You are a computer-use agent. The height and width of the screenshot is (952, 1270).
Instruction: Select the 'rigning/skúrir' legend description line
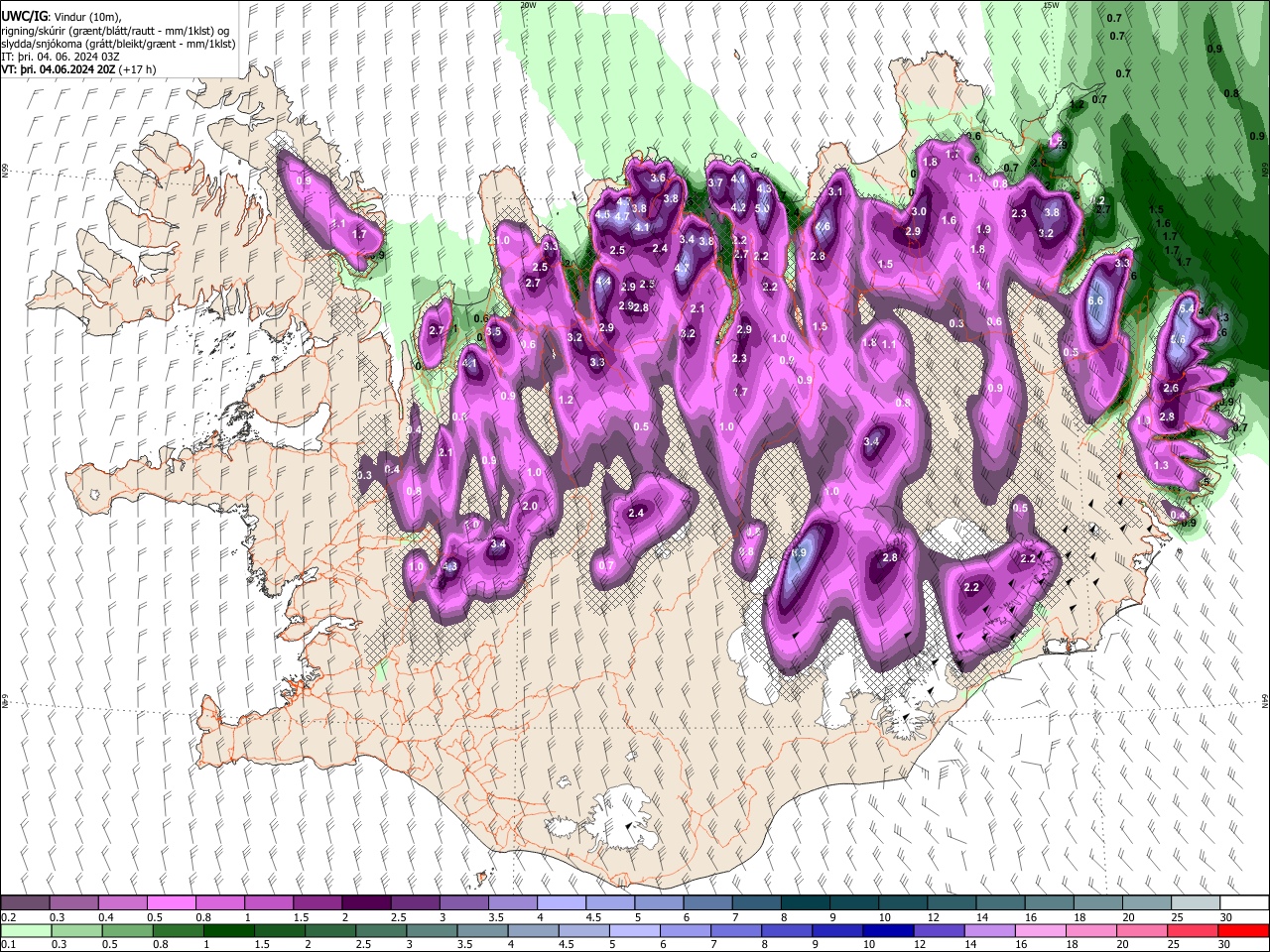pos(116,30)
